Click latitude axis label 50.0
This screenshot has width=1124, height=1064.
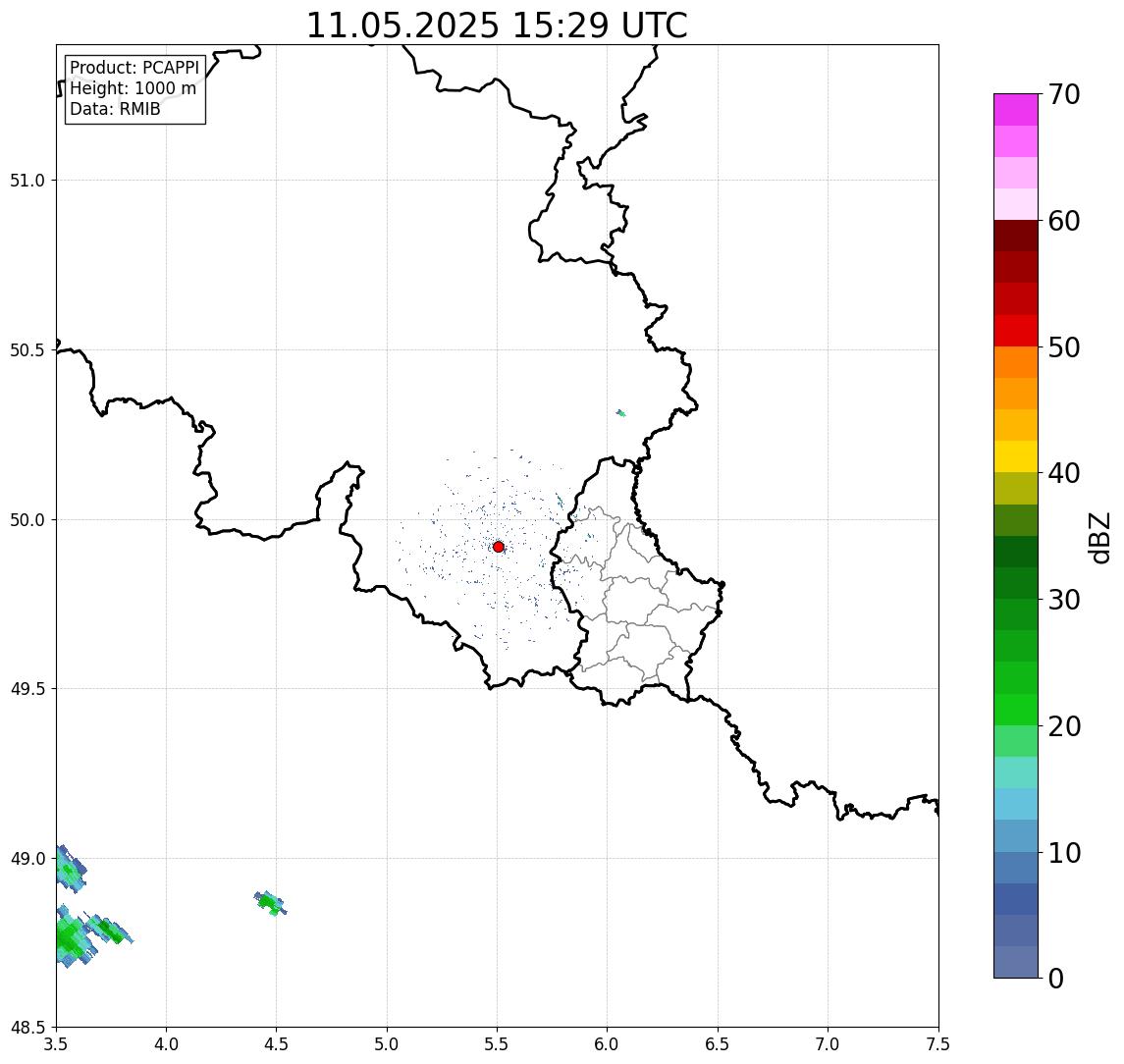[27, 520]
